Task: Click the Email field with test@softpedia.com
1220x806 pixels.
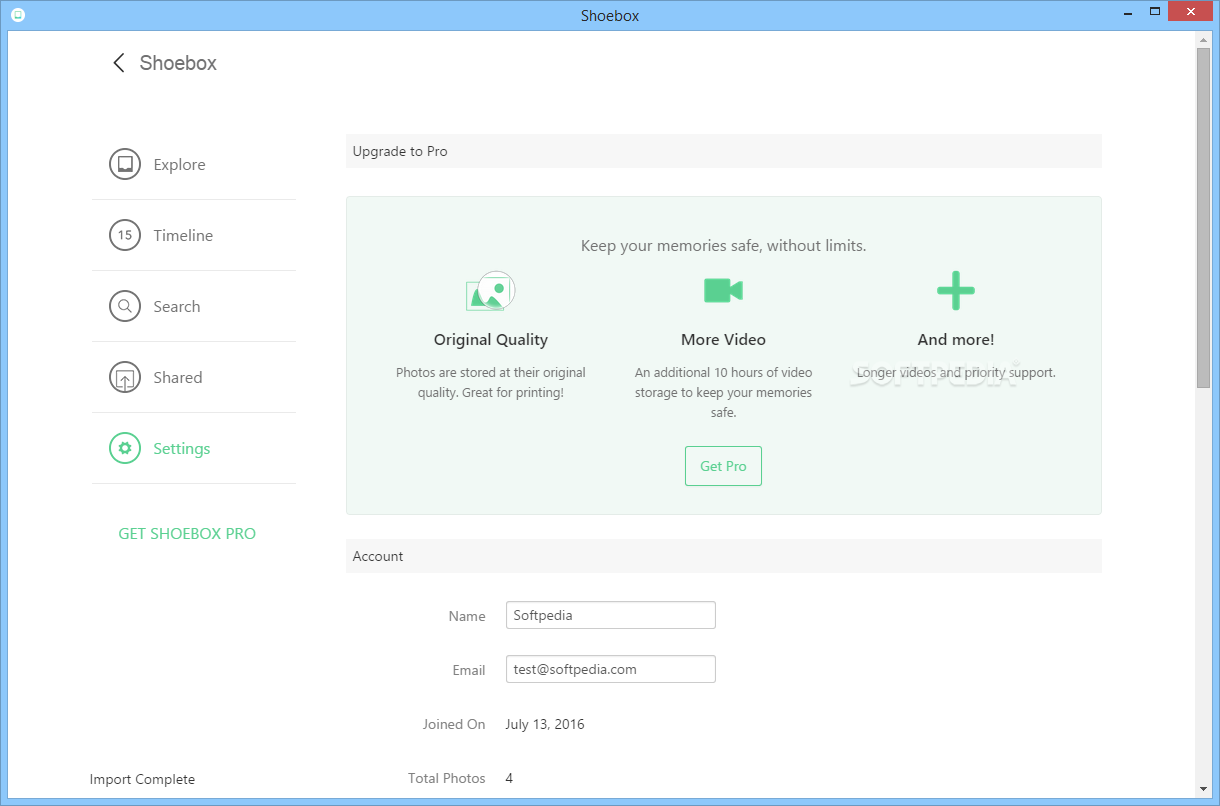Action: 611,669
